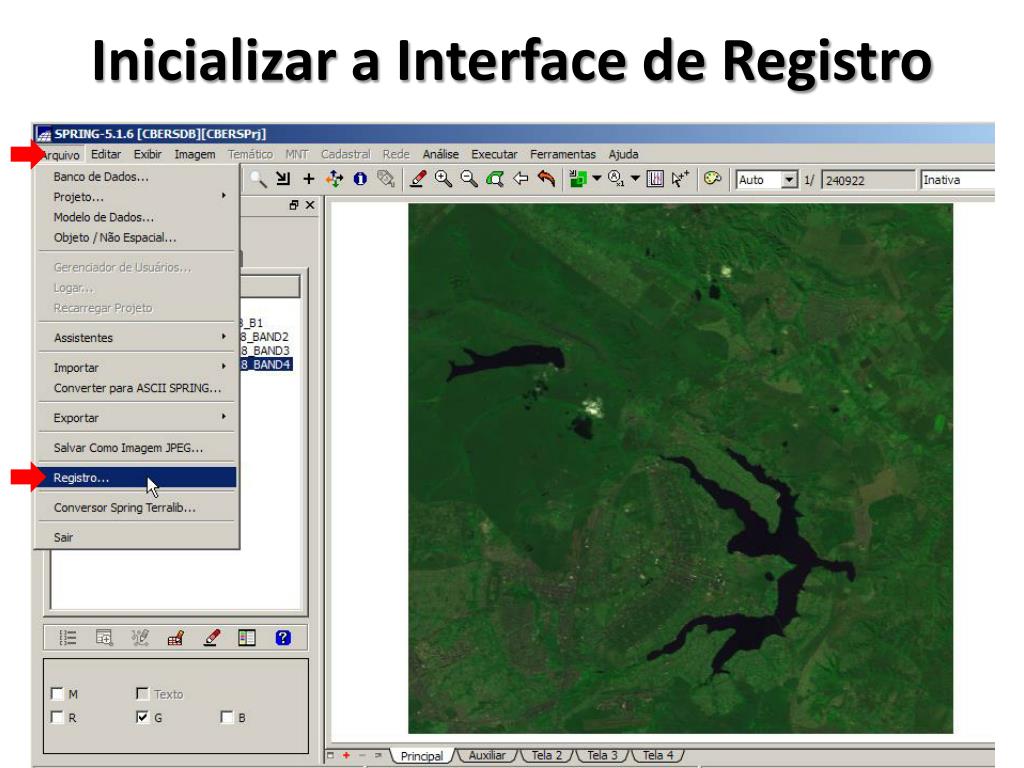Click the red pencil draw icon in toolbar
The height and width of the screenshot is (768, 1024).
(418, 179)
